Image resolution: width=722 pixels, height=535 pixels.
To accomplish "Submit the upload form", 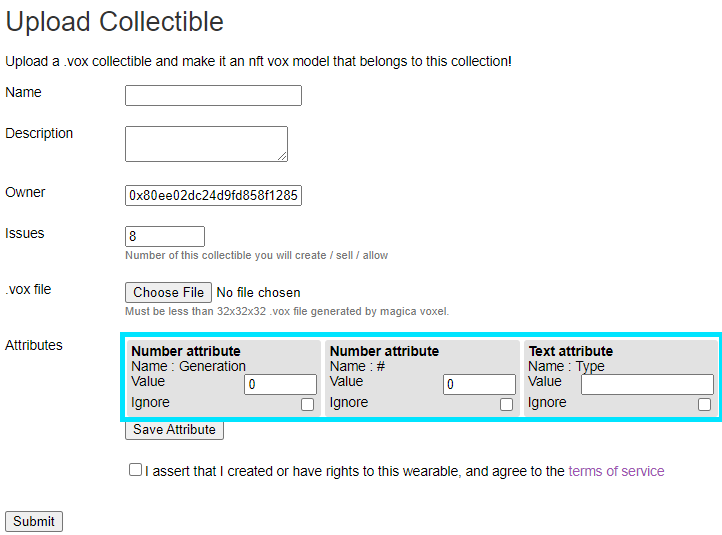I will (x=34, y=521).
